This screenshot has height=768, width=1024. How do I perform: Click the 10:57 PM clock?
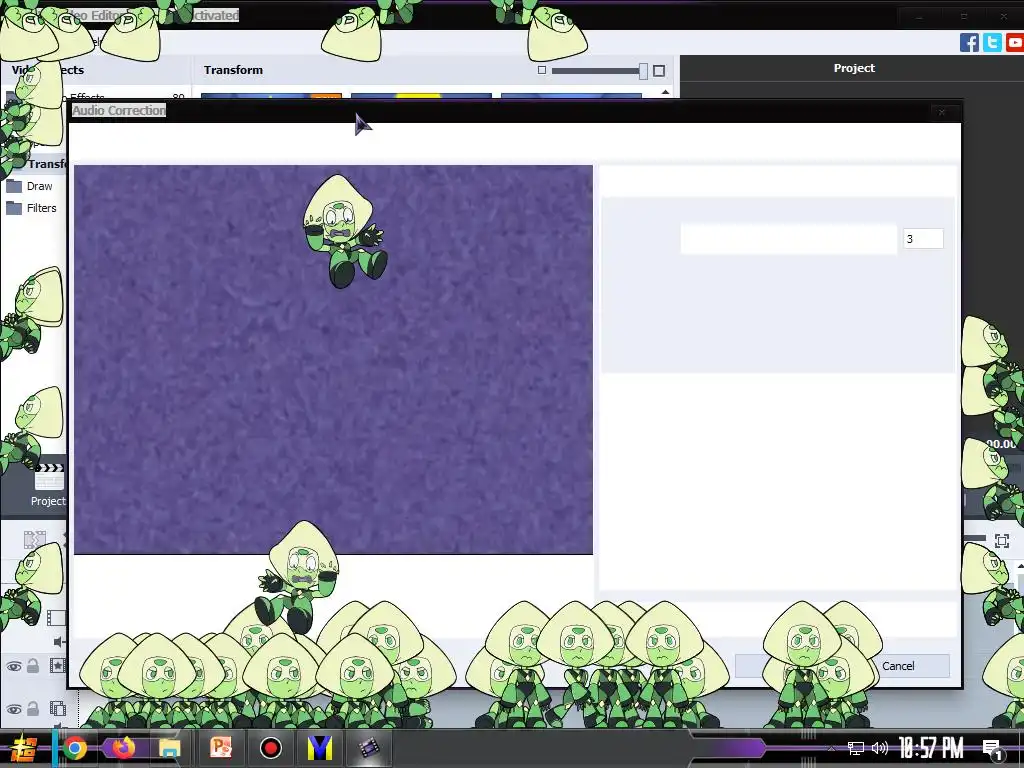point(931,748)
